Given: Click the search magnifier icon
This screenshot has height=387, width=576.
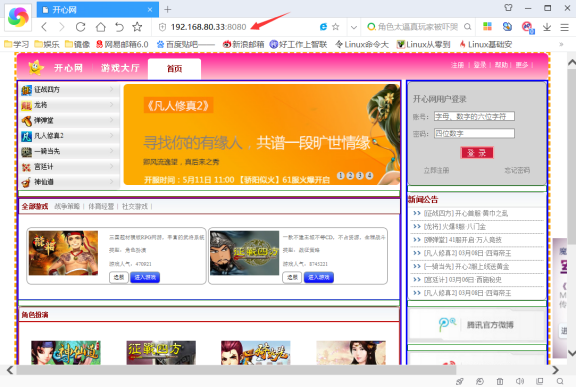Looking at the screenshot, I should pos(467,27).
